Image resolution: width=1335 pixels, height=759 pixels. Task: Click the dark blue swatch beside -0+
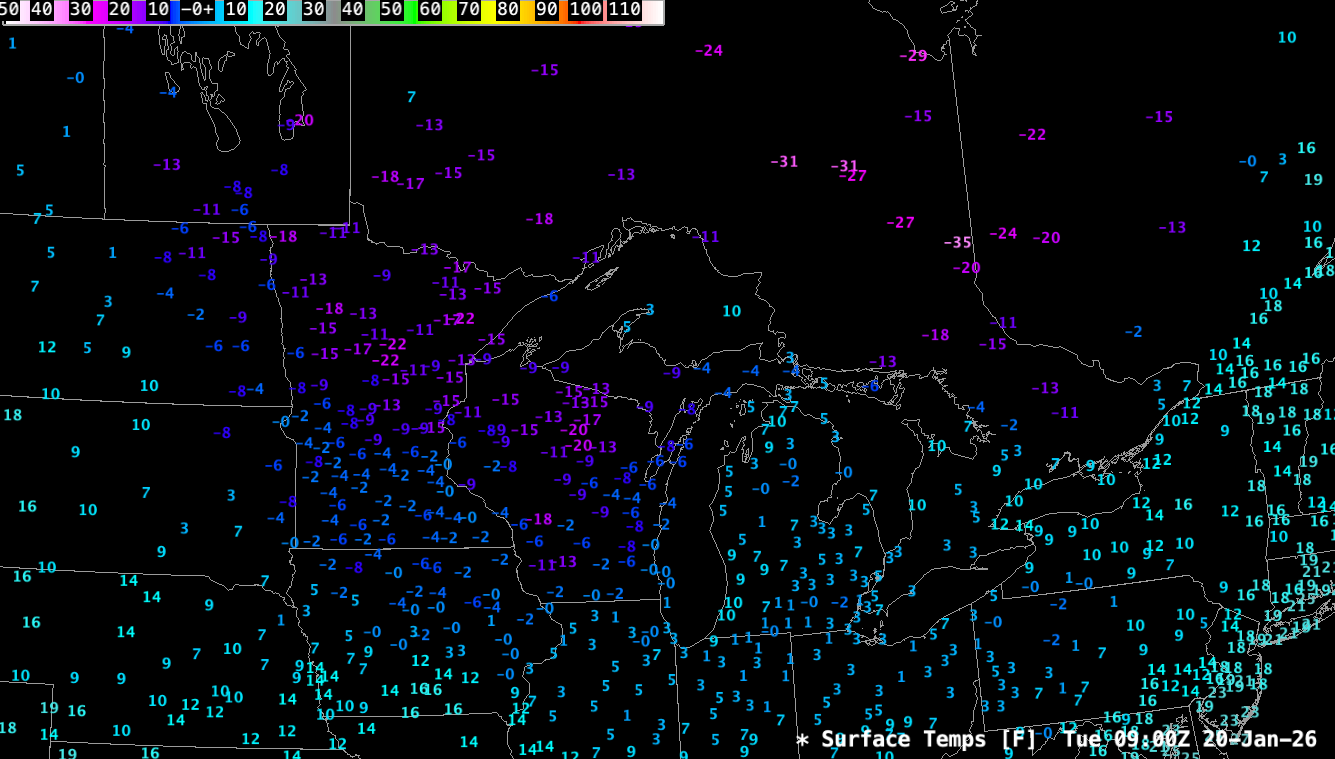[x=175, y=10]
